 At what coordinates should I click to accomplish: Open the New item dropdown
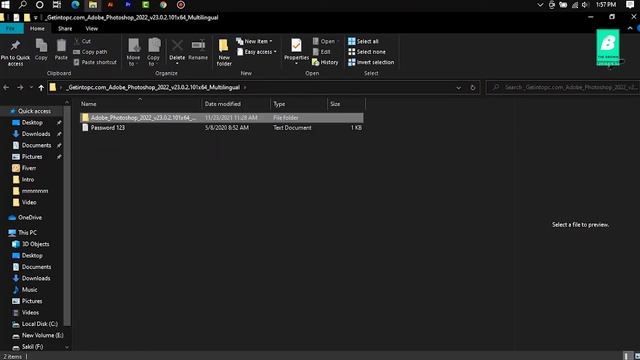point(254,41)
